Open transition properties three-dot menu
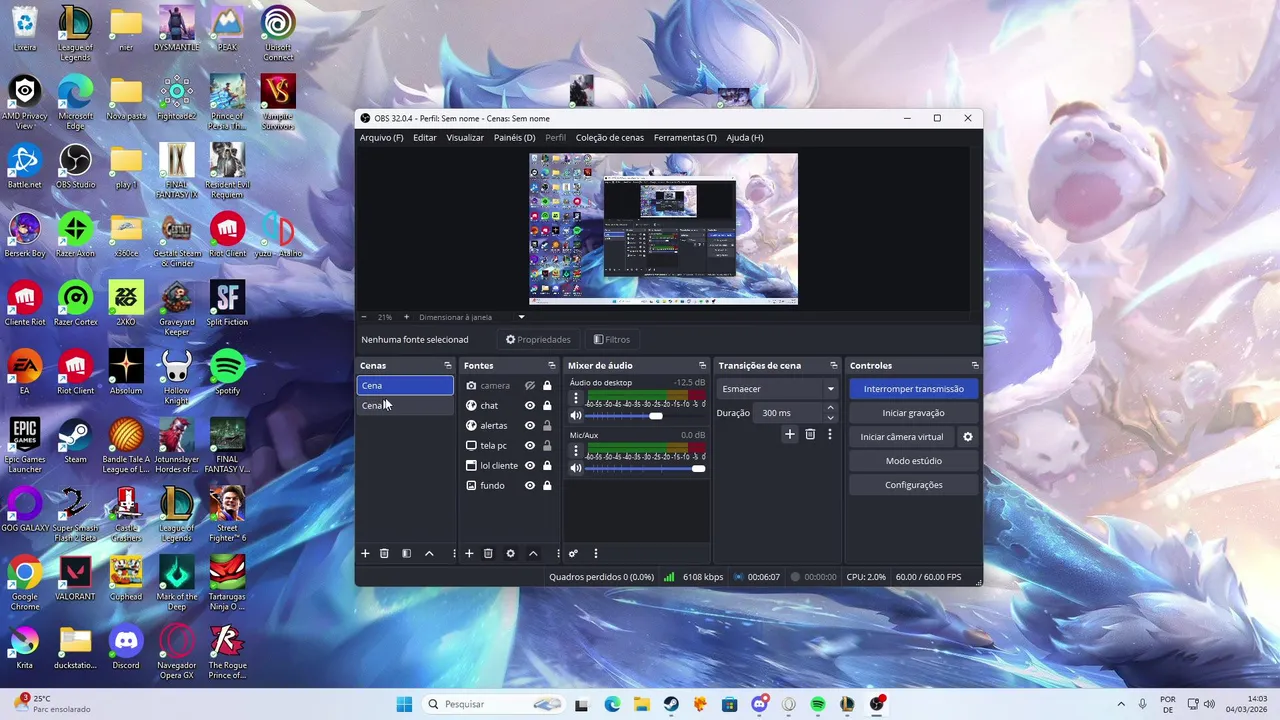The height and width of the screenshot is (720, 1280). point(829,434)
